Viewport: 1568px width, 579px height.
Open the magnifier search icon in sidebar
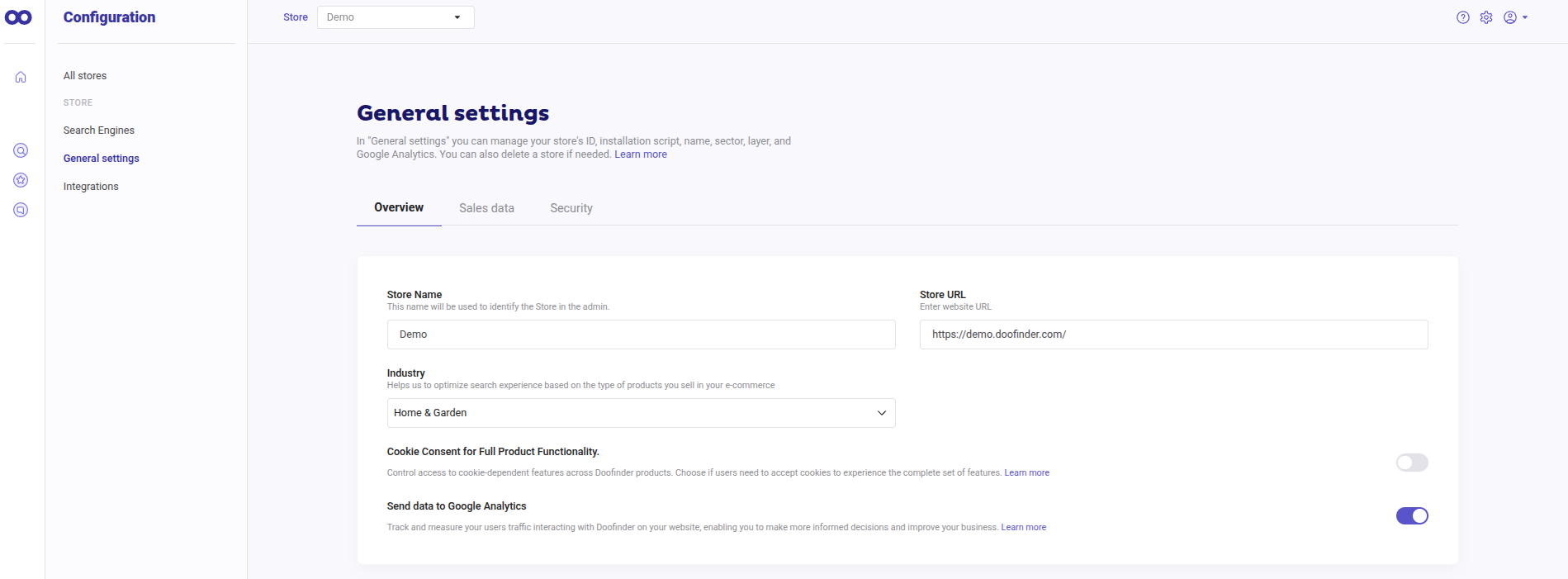(21, 150)
